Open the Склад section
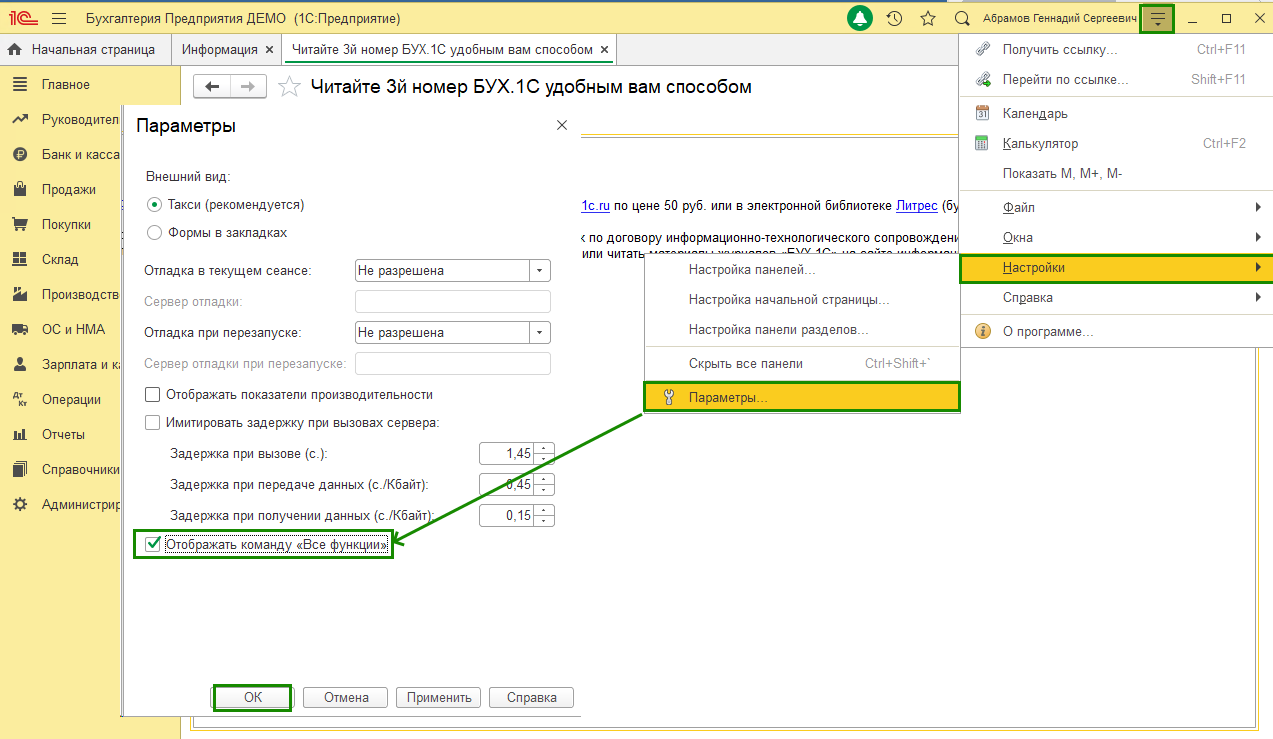1273x739 pixels. pos(60,260)
